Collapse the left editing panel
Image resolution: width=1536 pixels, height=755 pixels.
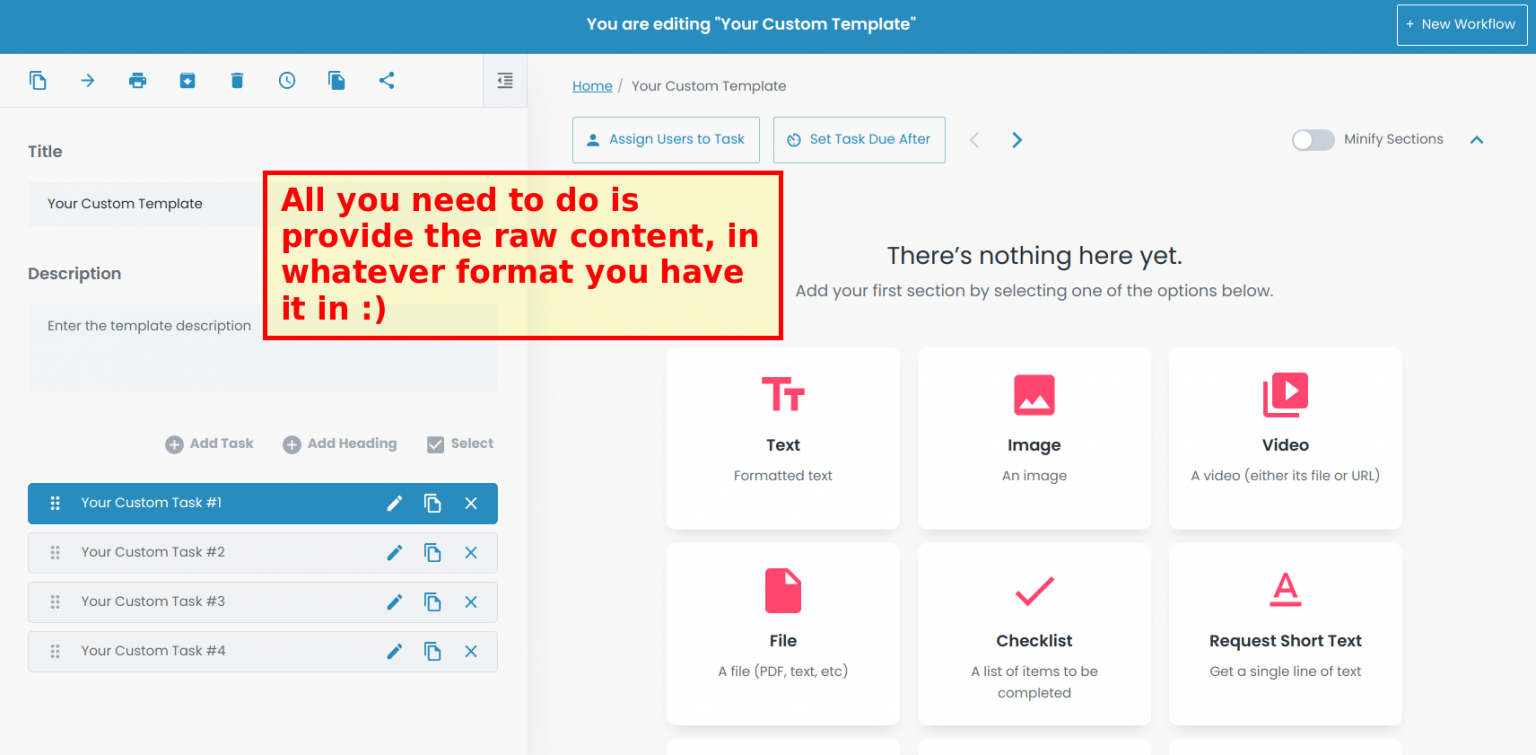pos(504,80)
